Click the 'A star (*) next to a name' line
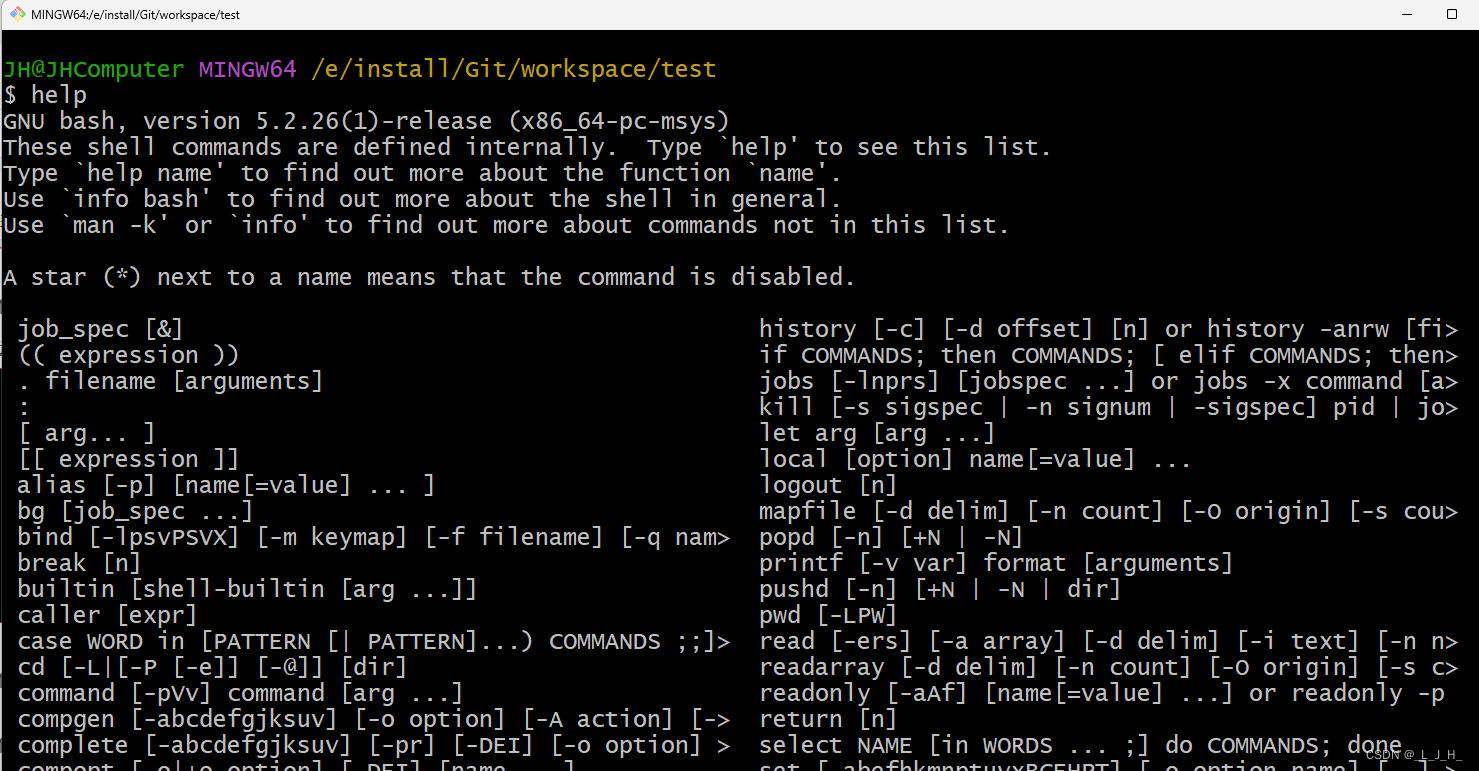Image resolution: width=1479 pixels, height=771 pixels. [429, 277]
